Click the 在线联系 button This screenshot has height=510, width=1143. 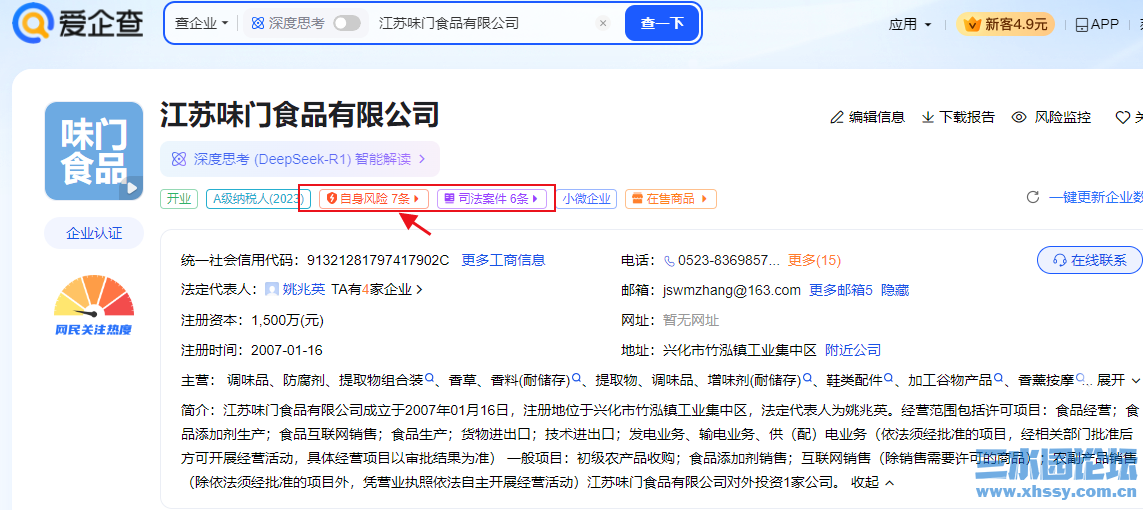[1089, 260]
